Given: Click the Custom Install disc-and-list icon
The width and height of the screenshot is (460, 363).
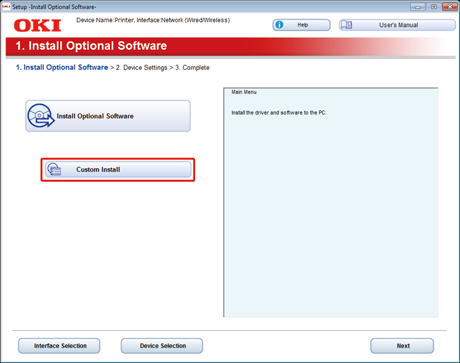Looking at the screenshot, I should pyautogui.click(x=54, y=169).
